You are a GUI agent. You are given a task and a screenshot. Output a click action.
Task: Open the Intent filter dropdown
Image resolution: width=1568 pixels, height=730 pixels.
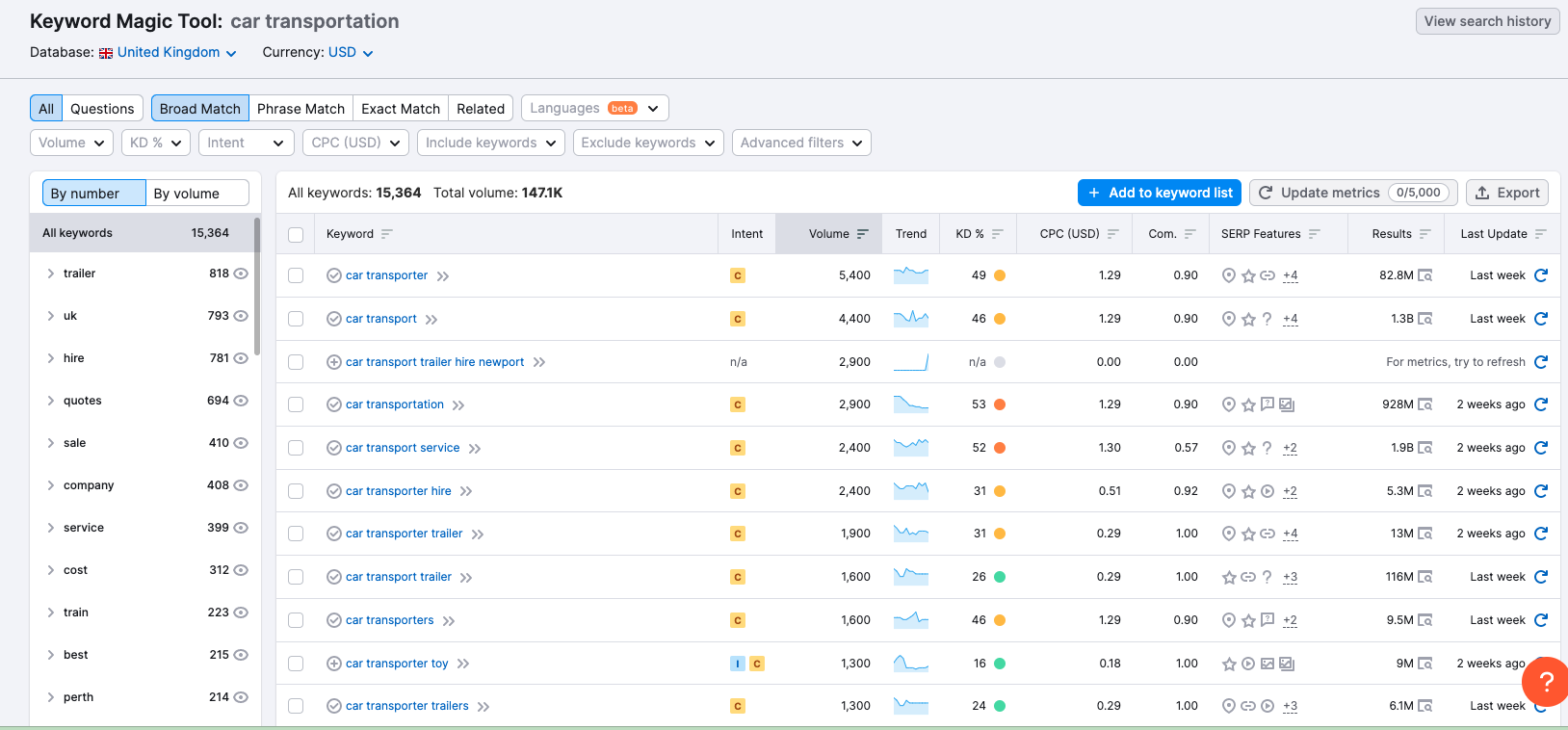click(246, 143)
